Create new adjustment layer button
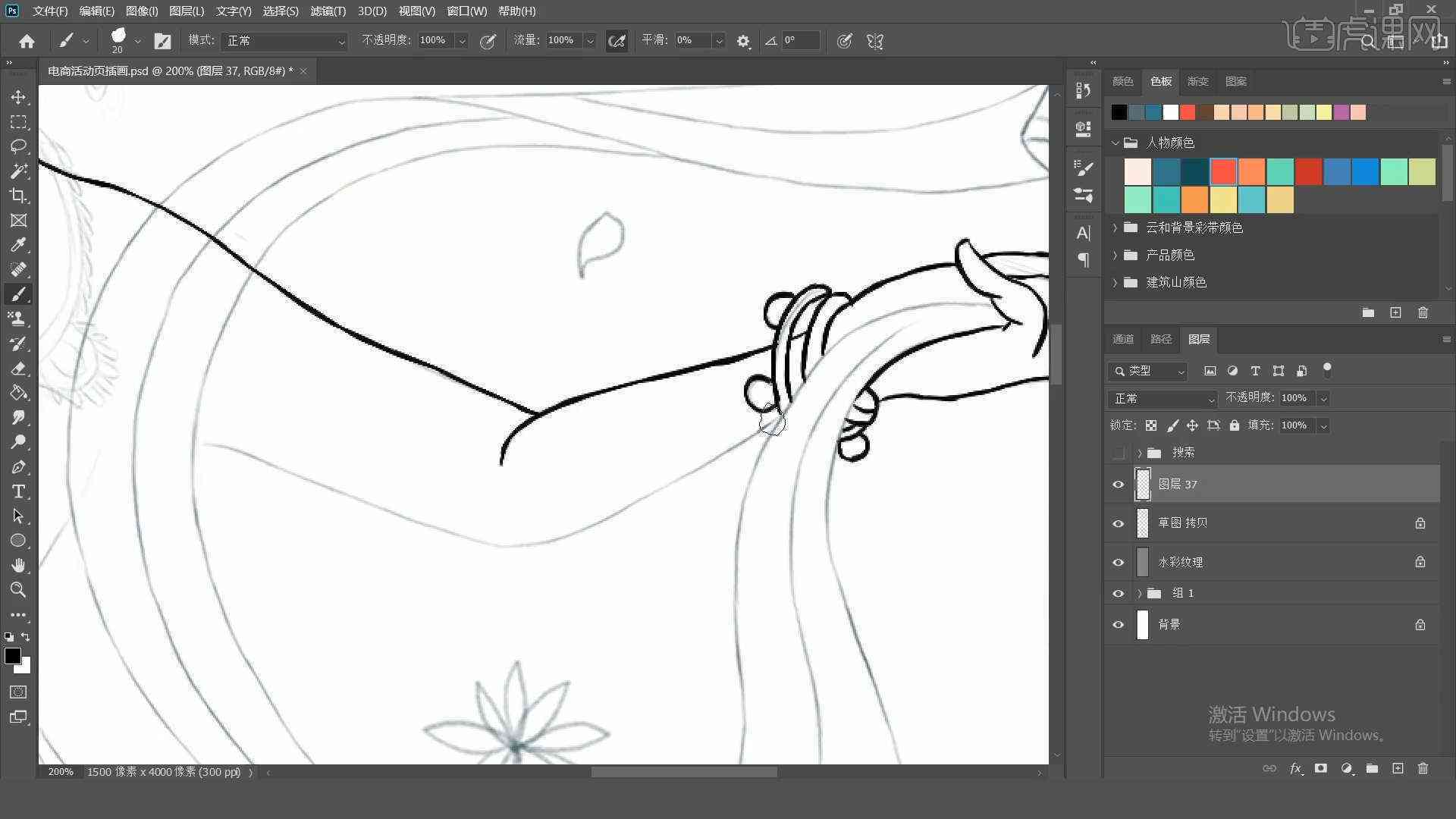Image resolution: width=1456 pixels, height=819 pixels. (x=1347, y=768)
